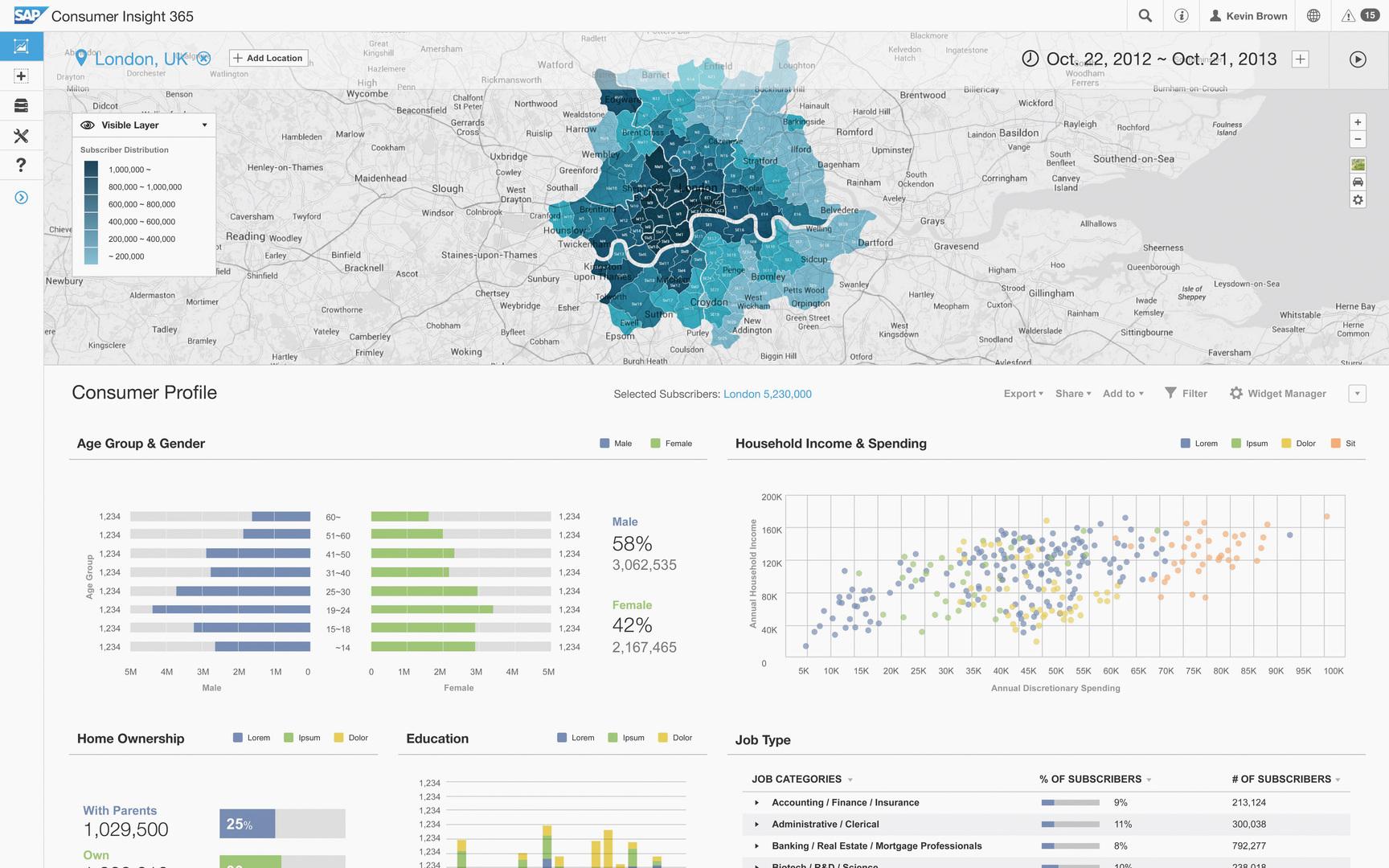Screen dimensions: 1389x868
Task: Click the Add Location button
Action: (268, 59)
